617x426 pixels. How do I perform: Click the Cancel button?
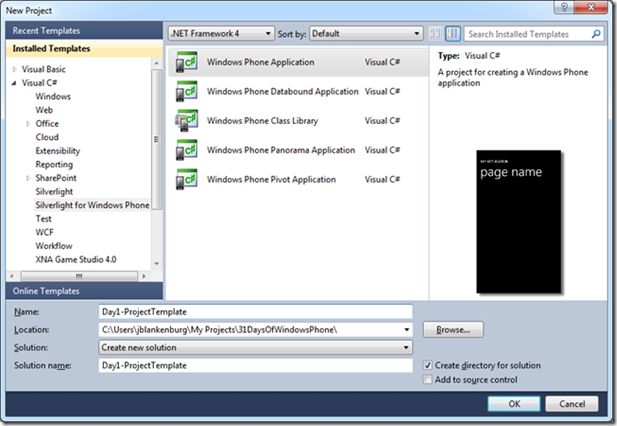(x=572, y=404)
